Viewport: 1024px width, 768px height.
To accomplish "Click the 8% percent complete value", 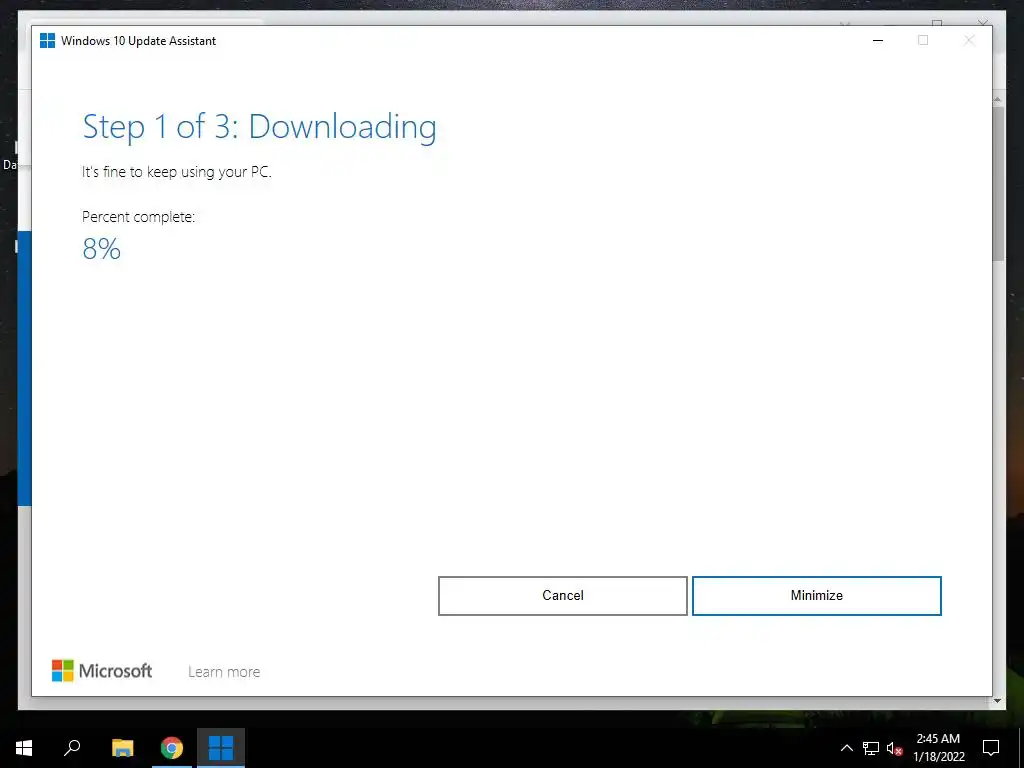I will pyautogui.click(x=101, y=249).
